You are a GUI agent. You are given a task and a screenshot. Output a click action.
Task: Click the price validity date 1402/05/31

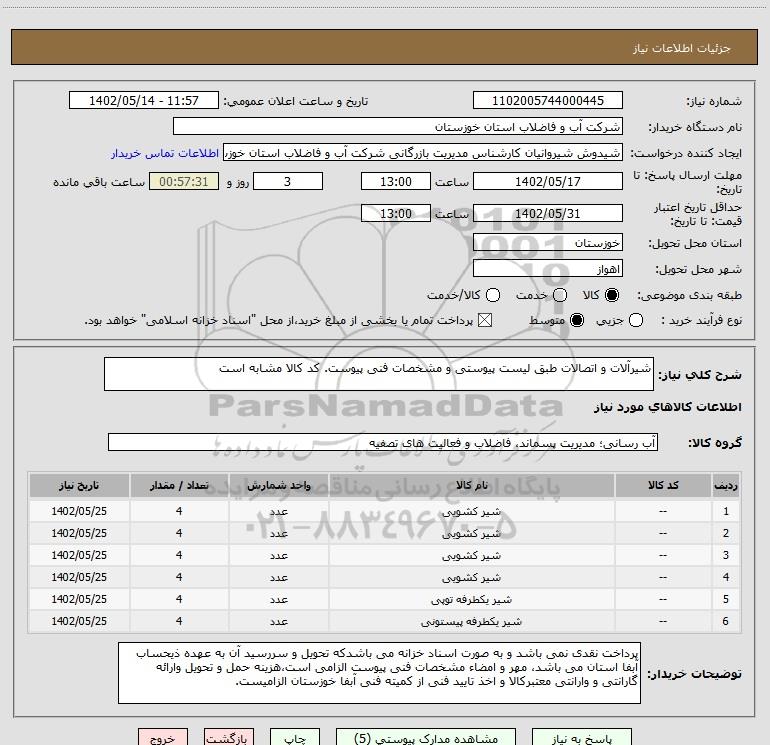[548, 213]
